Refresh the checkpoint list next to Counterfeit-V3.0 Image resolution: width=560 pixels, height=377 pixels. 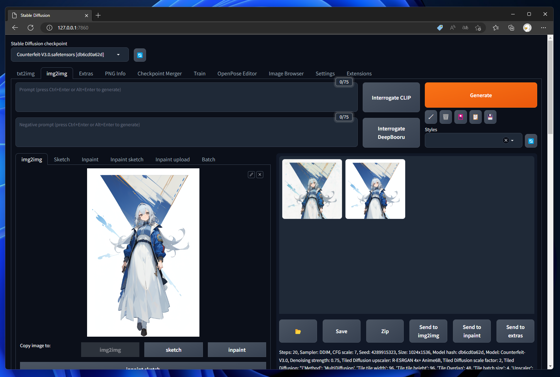[140, 55]
